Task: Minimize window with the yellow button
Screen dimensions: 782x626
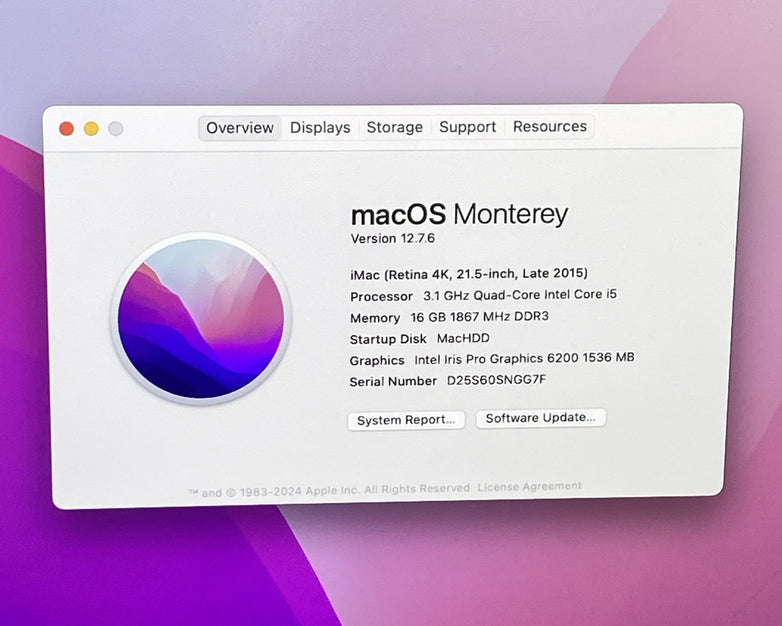Action: (91, 128)
